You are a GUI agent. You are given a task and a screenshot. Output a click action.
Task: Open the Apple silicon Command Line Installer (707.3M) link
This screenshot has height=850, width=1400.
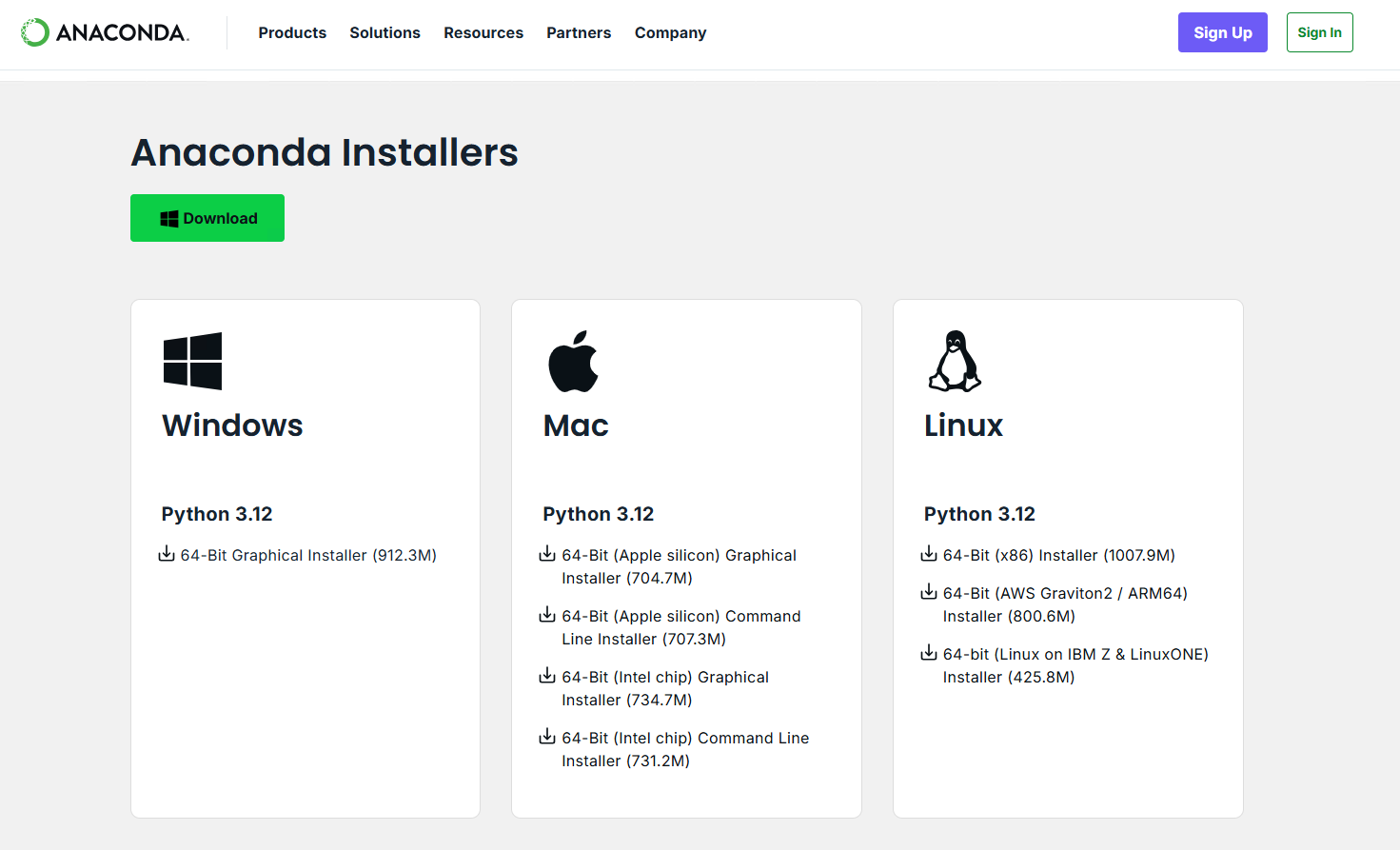[x=681, y=627]
